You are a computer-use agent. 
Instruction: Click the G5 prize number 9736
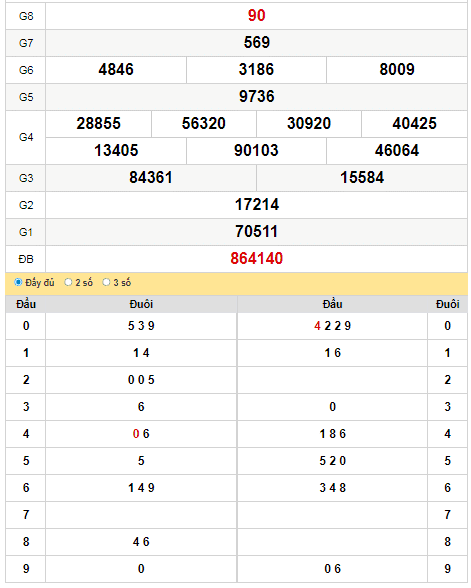[256, 97]
